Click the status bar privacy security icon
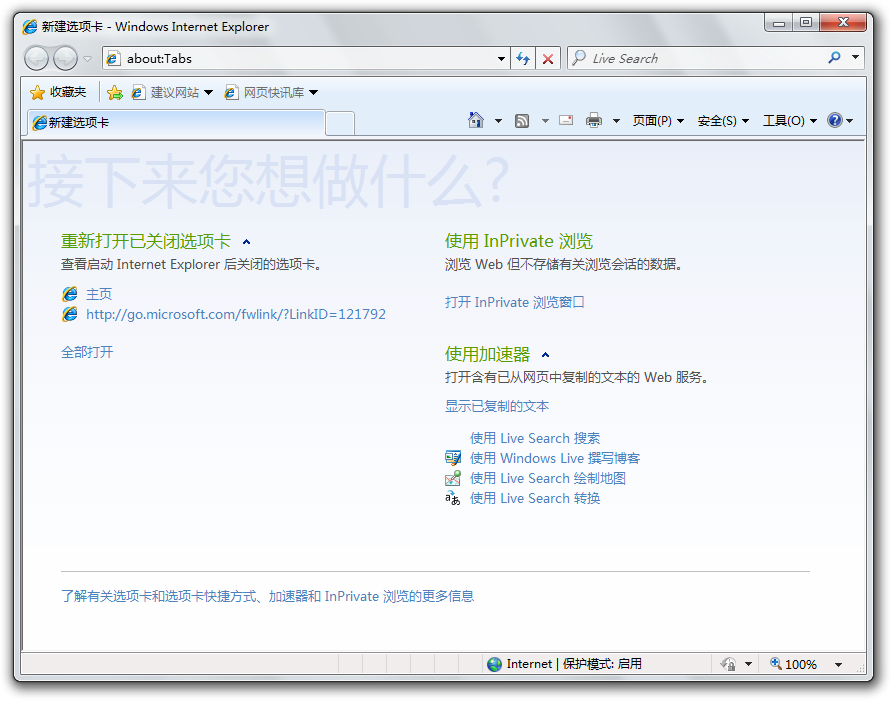This screenshot has height=702, width=892. pos(728,664)
